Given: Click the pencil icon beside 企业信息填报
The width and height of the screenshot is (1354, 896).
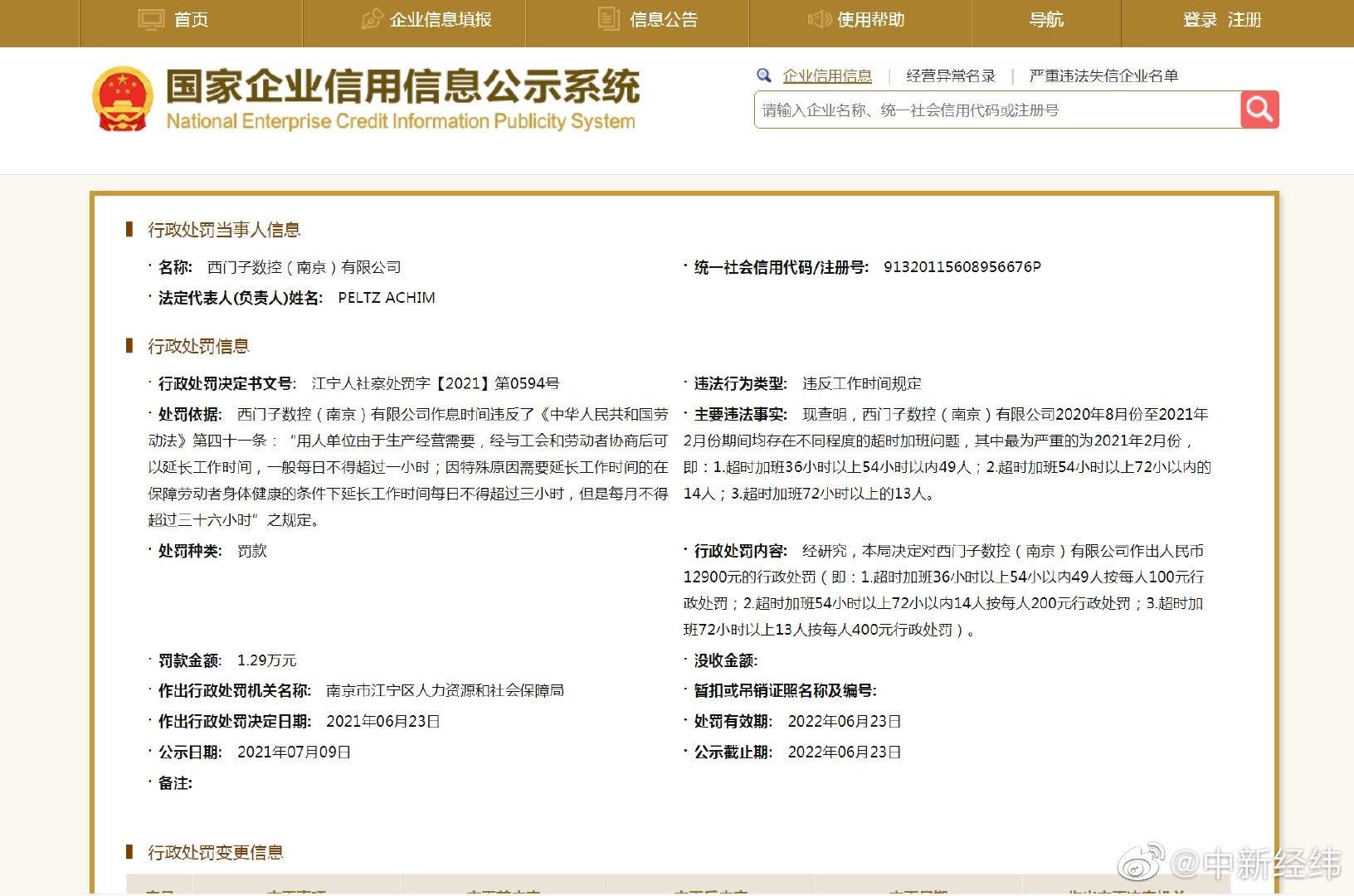Looking at the screenshot, I should click(x=373, y=19).
